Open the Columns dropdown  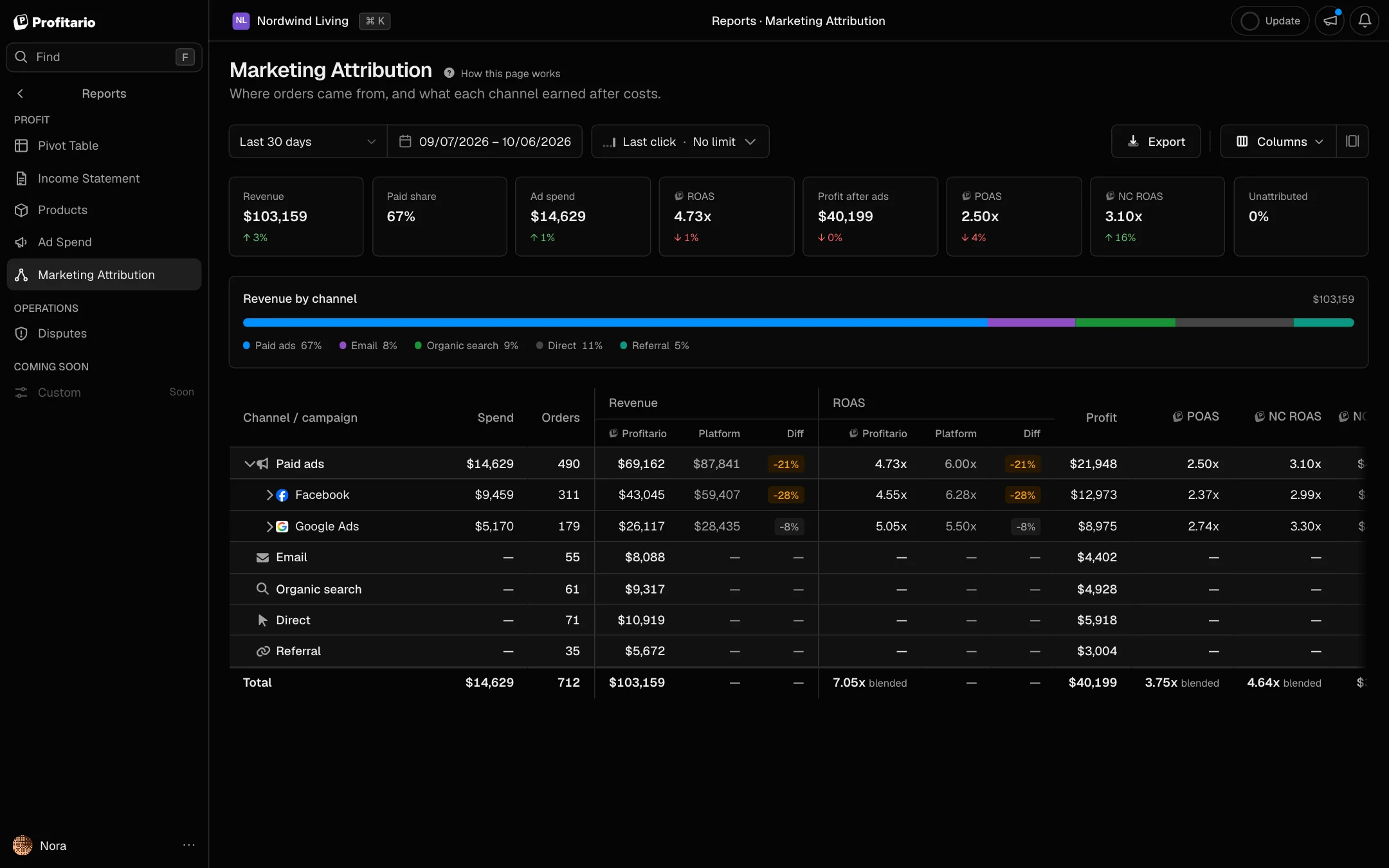point(1279,141)
